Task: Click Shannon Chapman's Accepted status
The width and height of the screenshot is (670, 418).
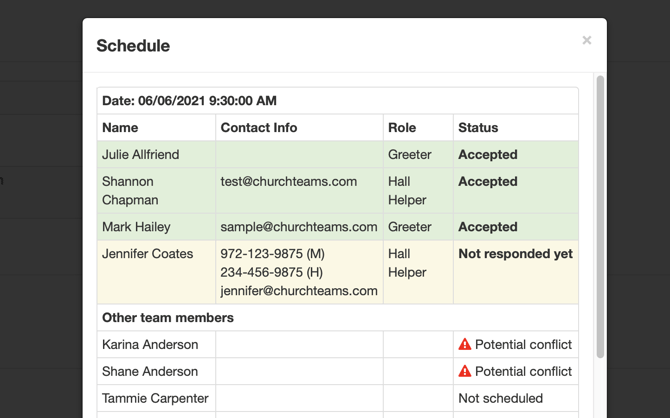Action: point(488,182)
